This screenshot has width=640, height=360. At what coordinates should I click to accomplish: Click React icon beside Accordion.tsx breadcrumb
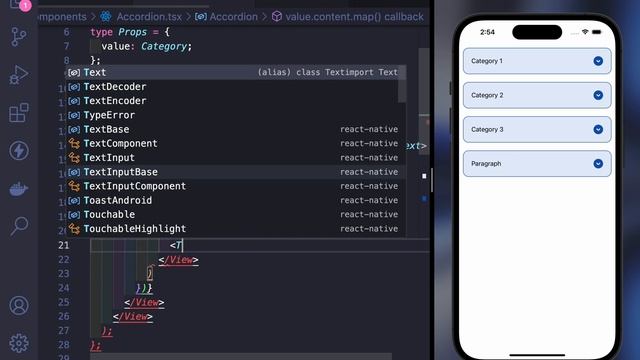coord(106,17)
